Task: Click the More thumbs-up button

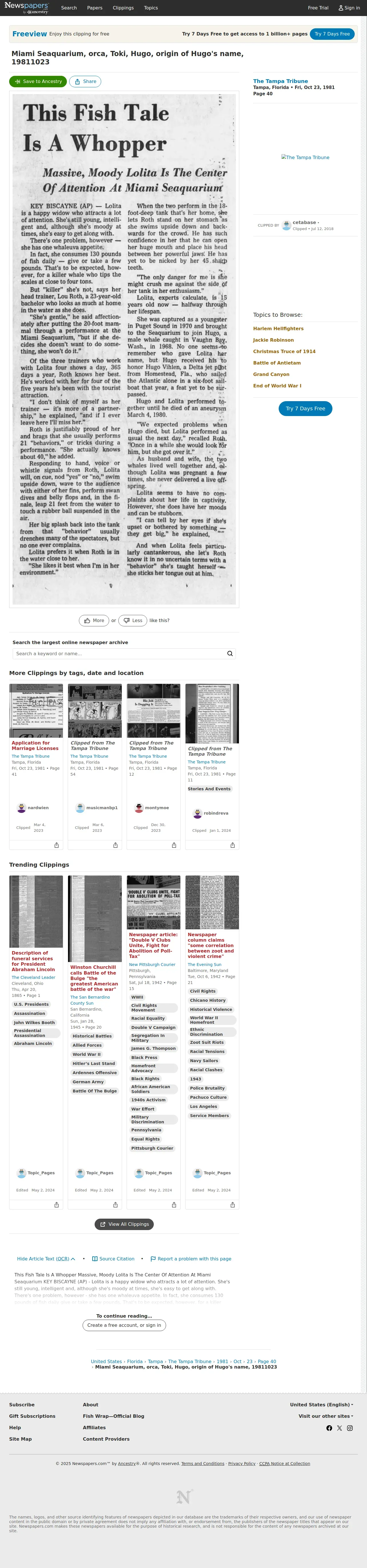Action: coord(94,620)
